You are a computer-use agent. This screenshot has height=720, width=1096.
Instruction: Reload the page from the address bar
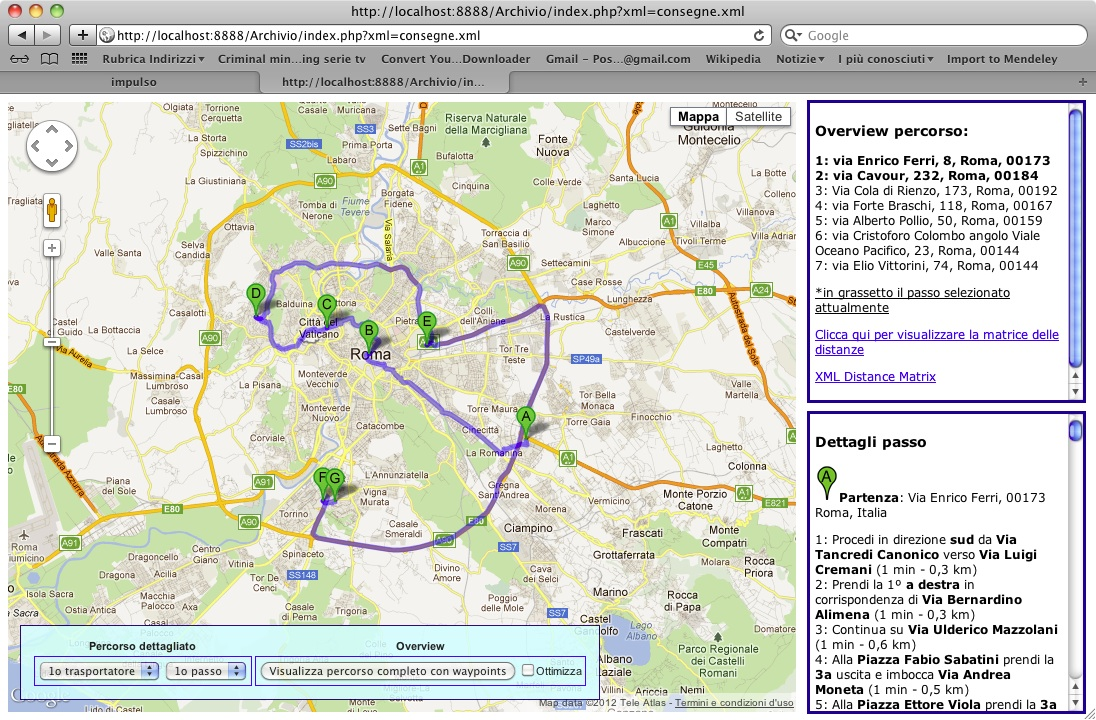click(x=758, y=35)
